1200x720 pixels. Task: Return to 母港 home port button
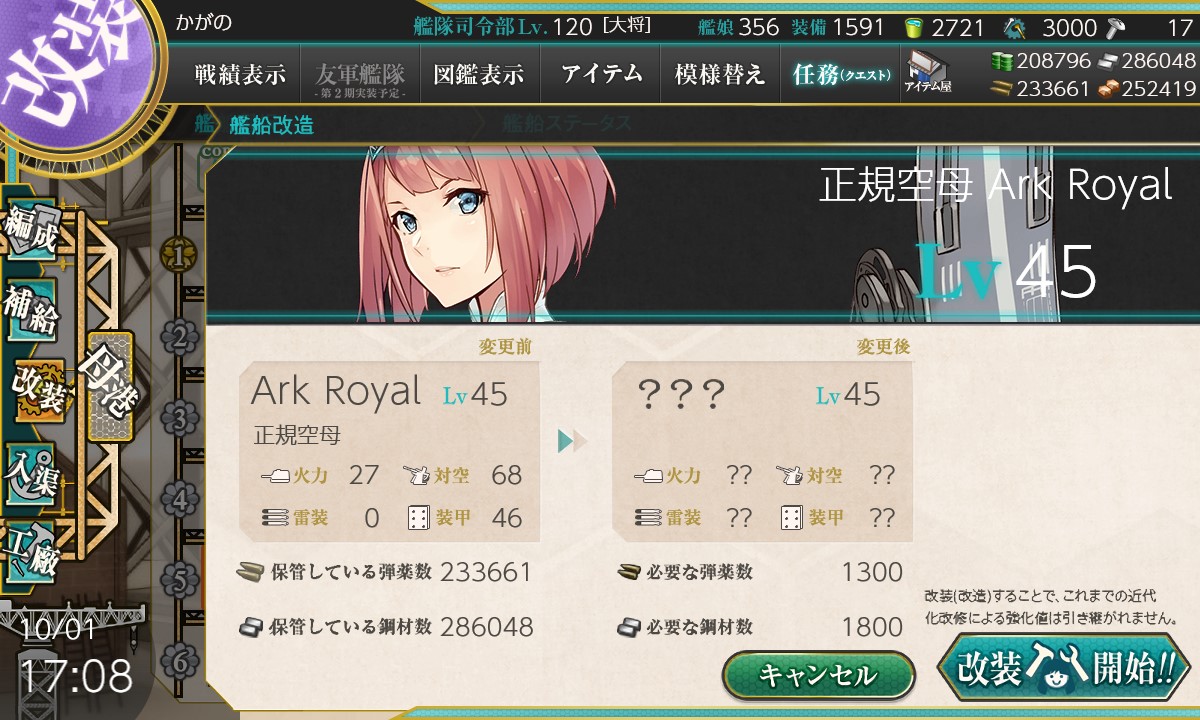pyautogui.click(x=109, y=385)
